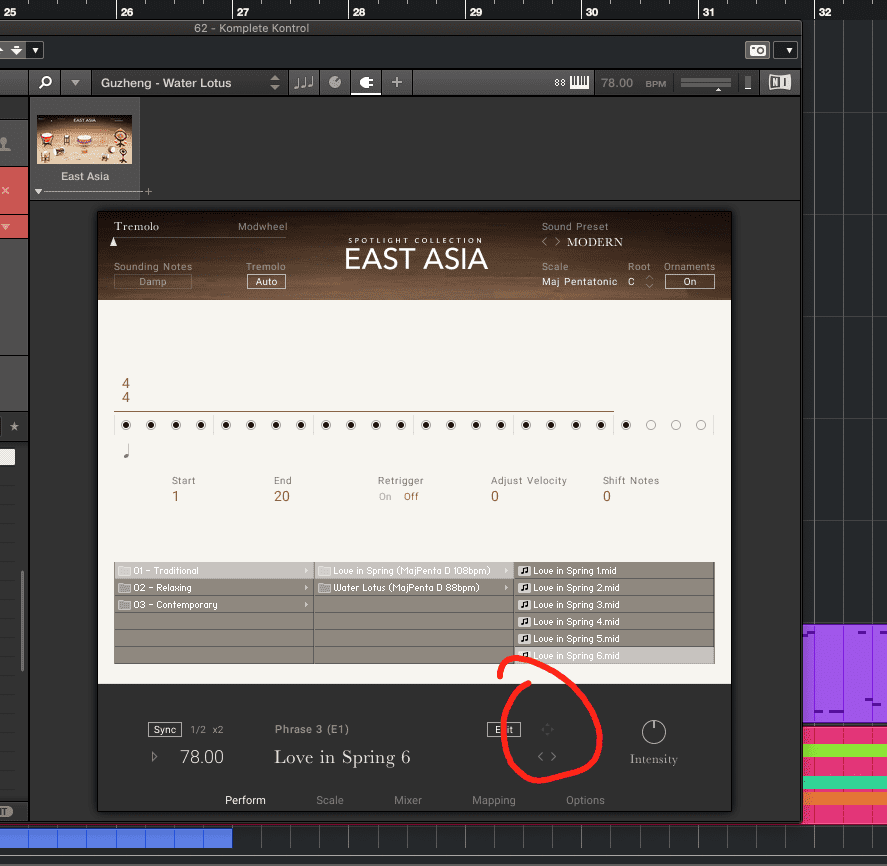Select previous sound preset arrow

point(545,242)
